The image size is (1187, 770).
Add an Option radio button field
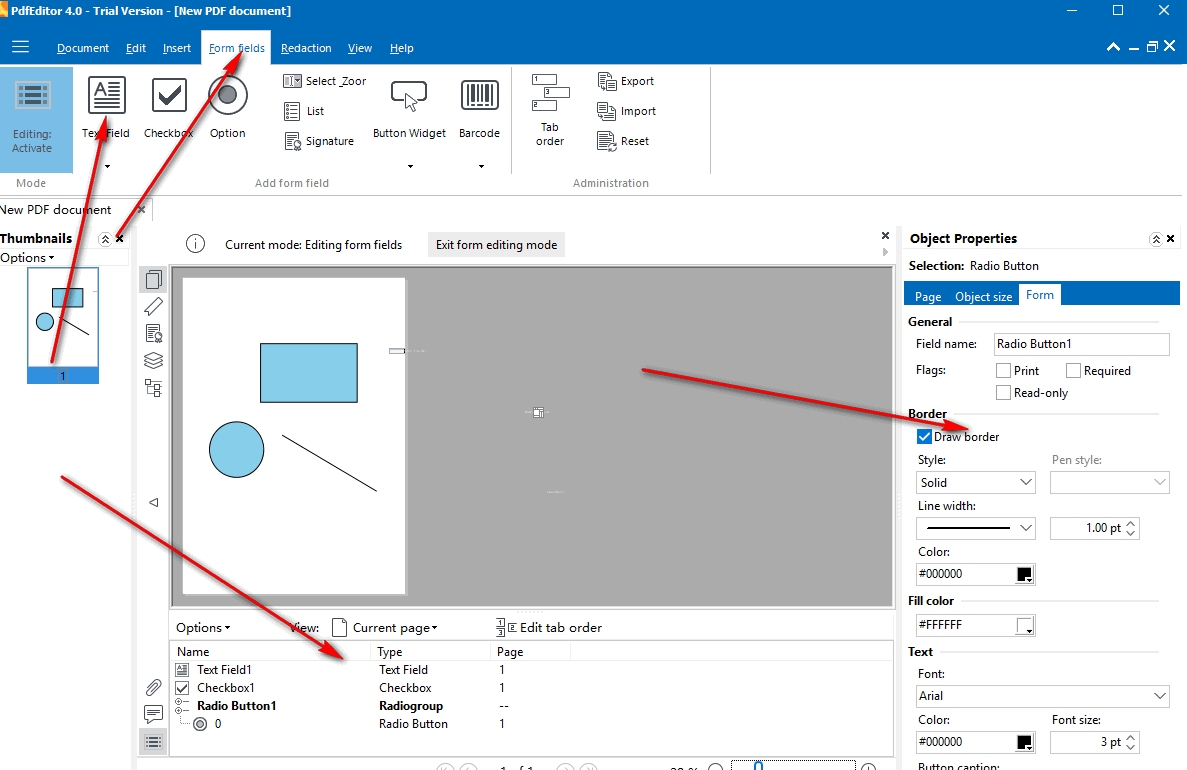click(x=227, y=108)
